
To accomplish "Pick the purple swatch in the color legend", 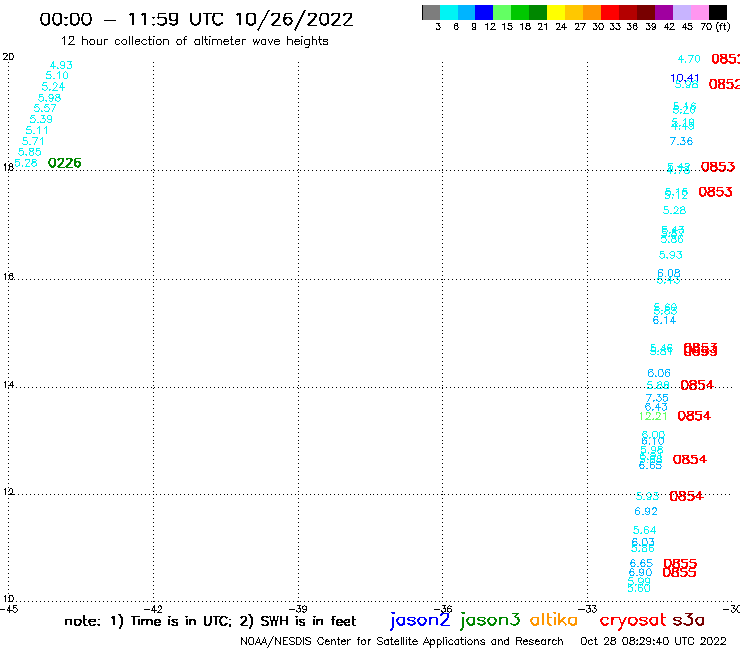I will tap(664, 12).
